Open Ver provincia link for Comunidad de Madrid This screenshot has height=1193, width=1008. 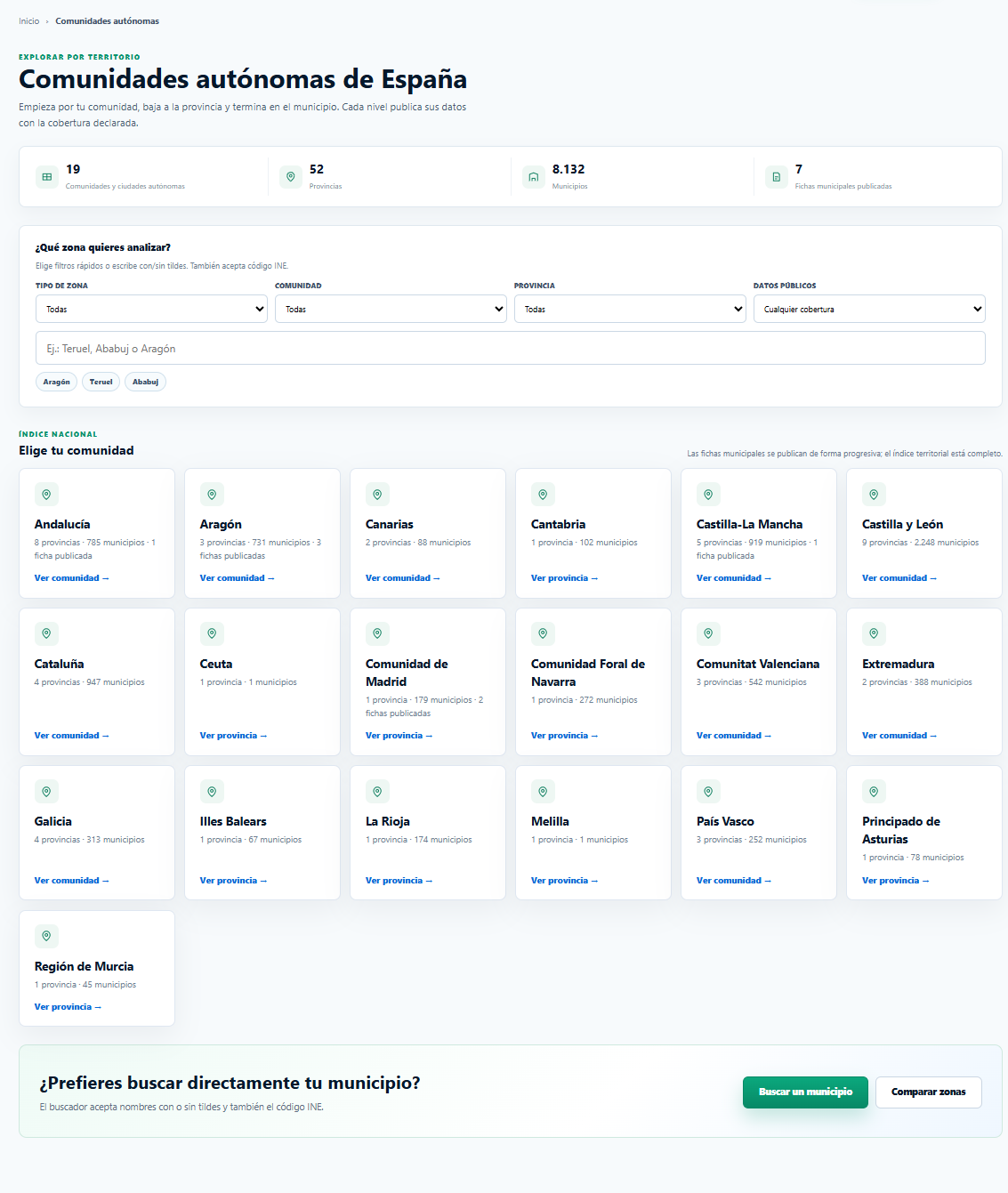pos(399,736)
